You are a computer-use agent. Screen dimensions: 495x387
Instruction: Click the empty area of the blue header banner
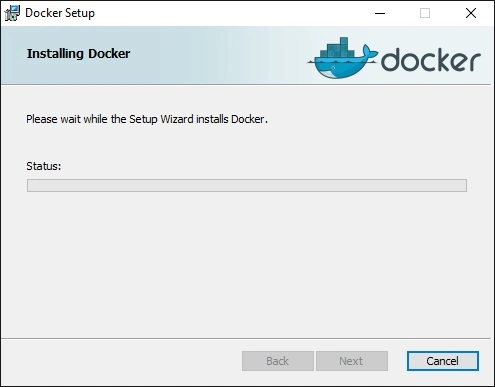(217, 55)
